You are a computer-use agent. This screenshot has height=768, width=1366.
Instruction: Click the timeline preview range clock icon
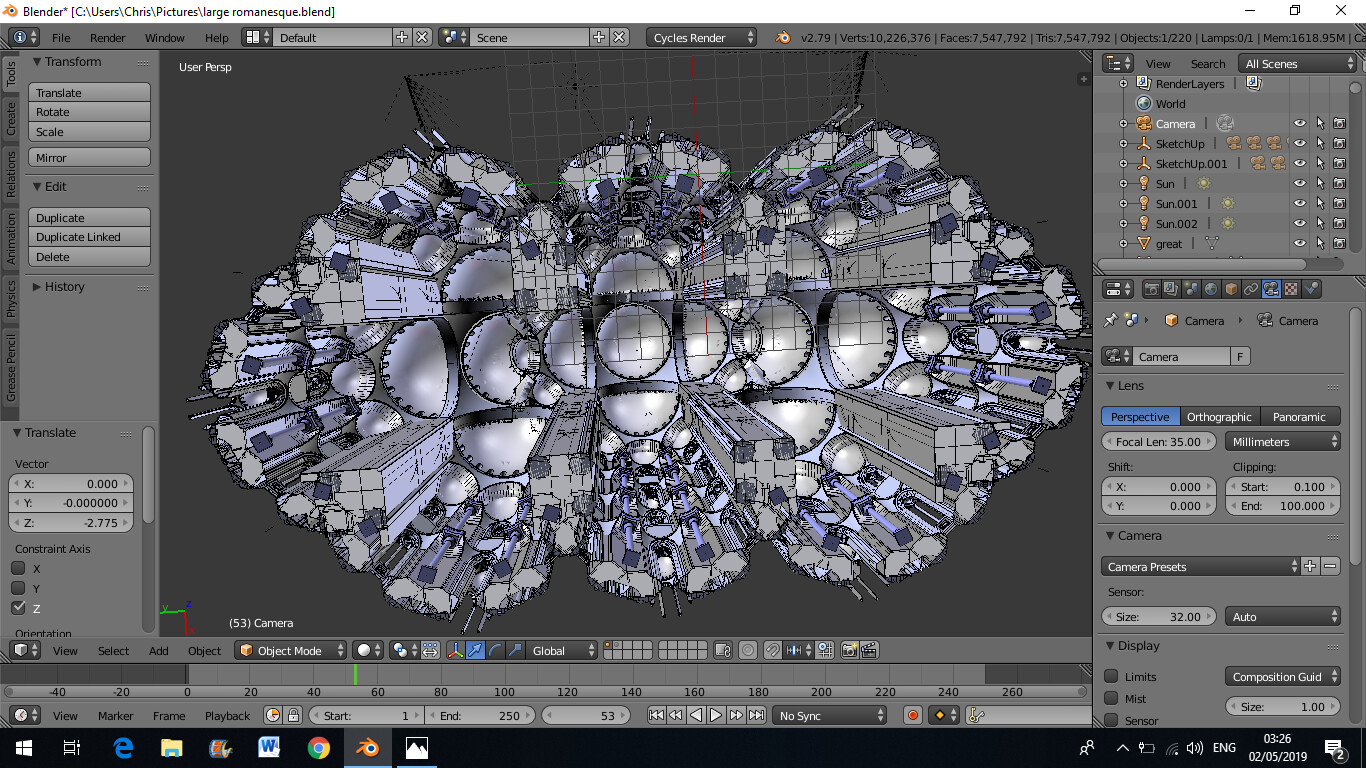(x=273, y=715)
